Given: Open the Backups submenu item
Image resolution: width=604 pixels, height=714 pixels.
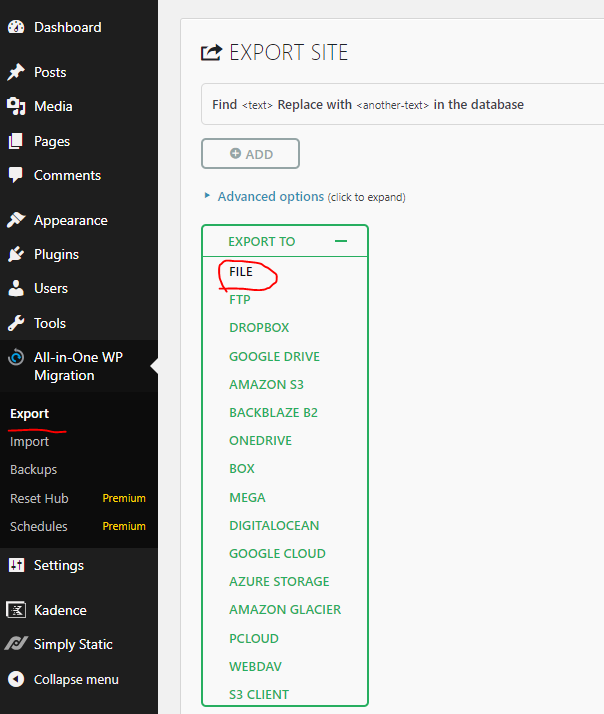Looking at the screenshot, I should pos(34,469).
